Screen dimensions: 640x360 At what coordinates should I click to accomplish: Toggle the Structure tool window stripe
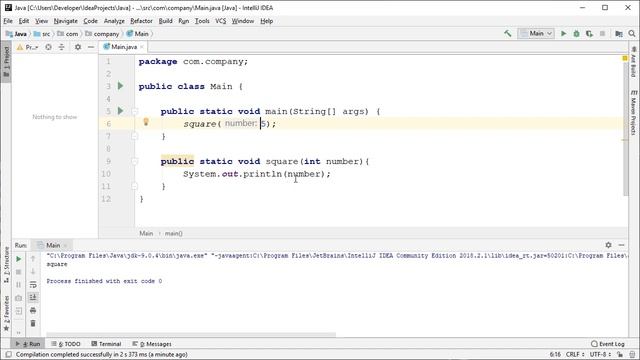click(6, 265)
